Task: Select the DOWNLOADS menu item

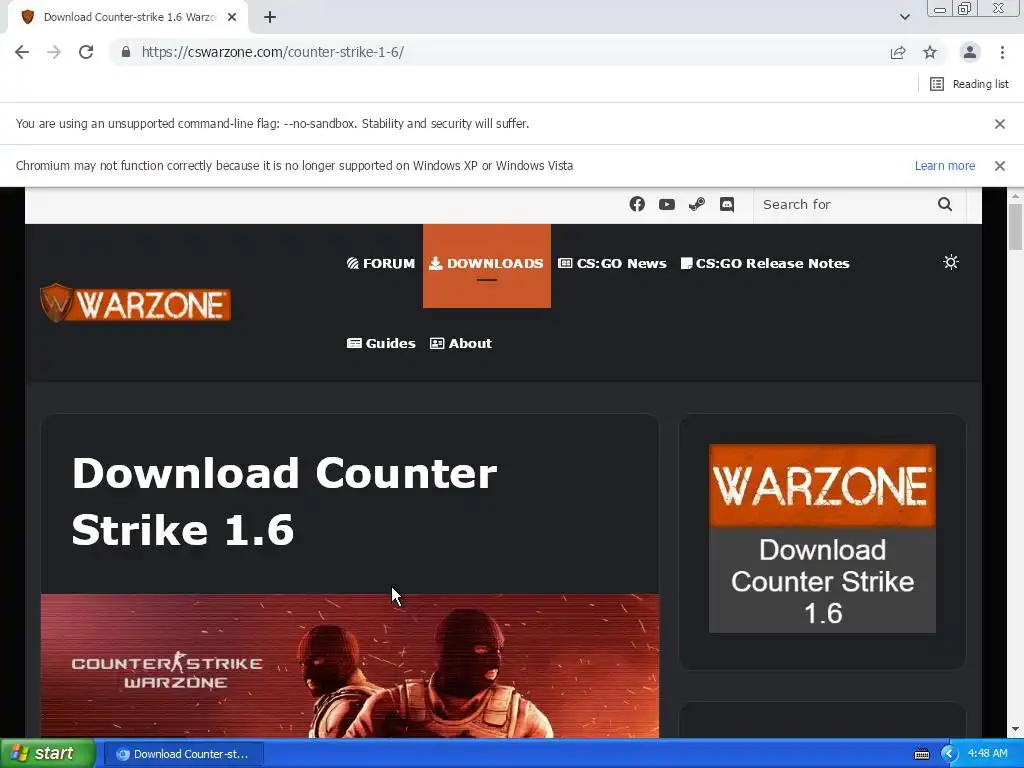Action: coord(487,264)
